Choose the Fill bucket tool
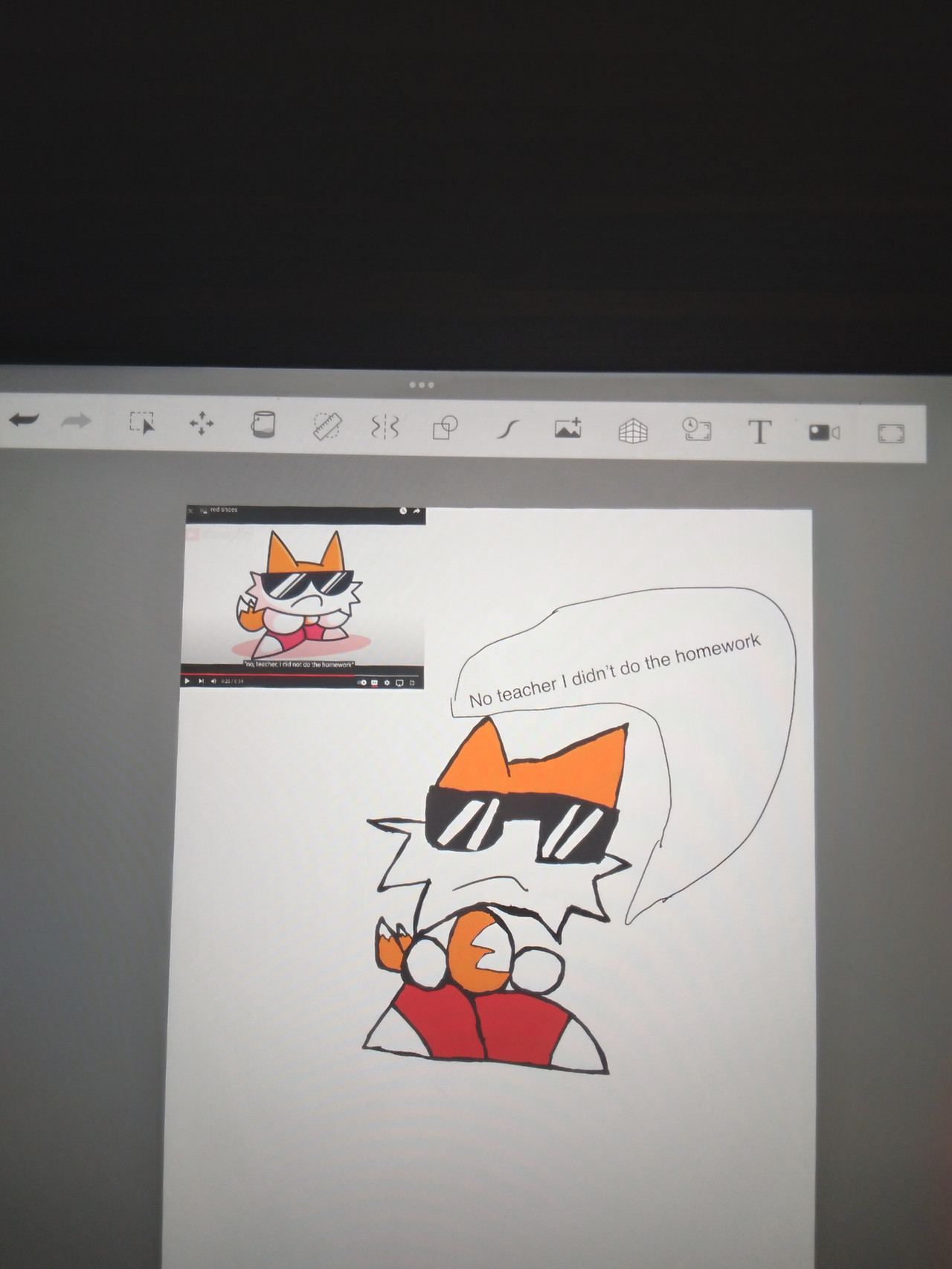This screenshot has height=1269, width=952. tap(263, 425)
